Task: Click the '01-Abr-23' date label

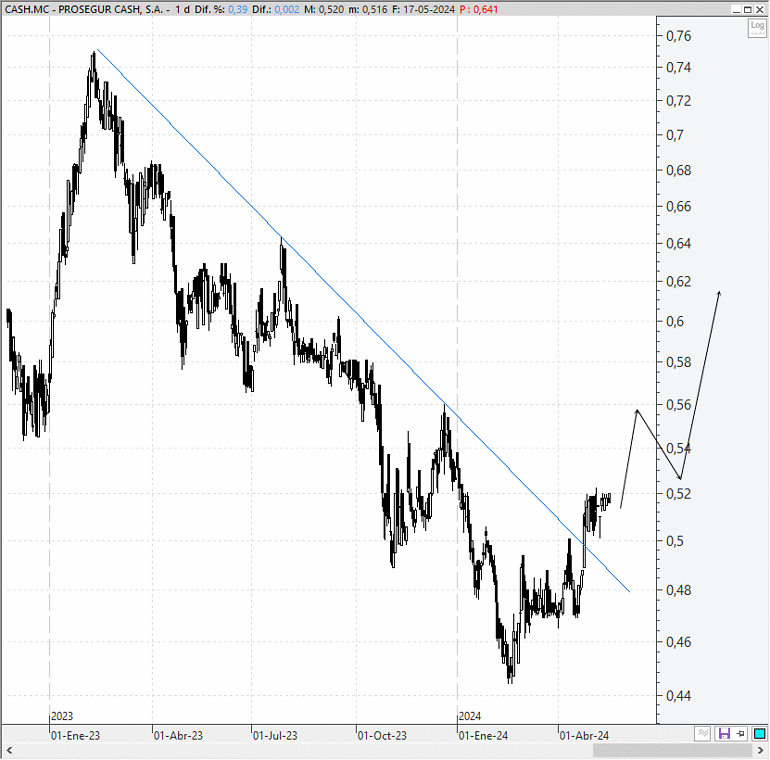Action: click(x=178, y=735)
